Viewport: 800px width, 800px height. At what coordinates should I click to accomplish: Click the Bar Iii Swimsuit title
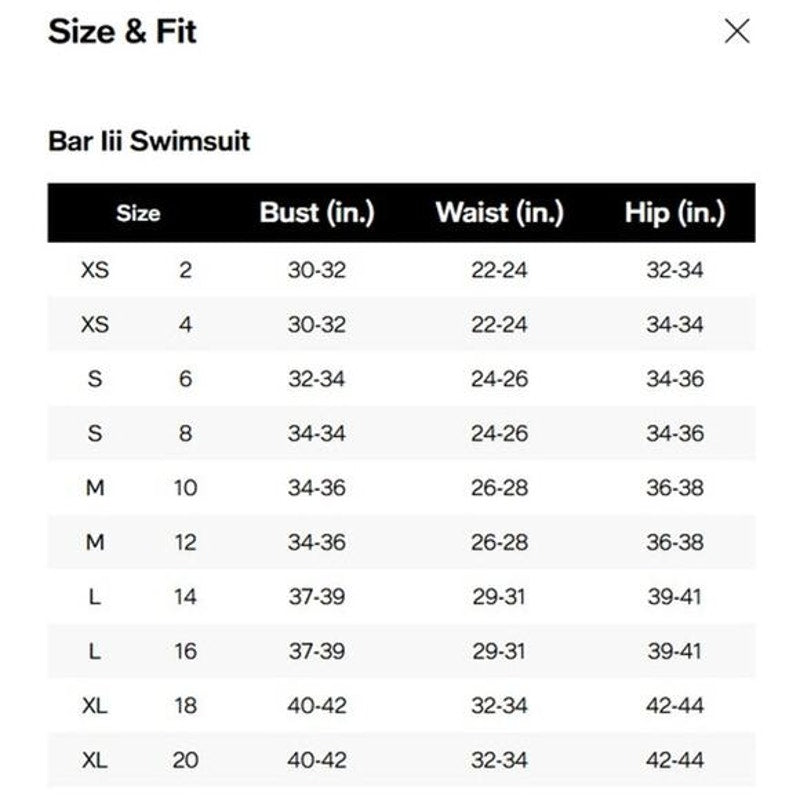pyautogui.click(x=150, y=143)
